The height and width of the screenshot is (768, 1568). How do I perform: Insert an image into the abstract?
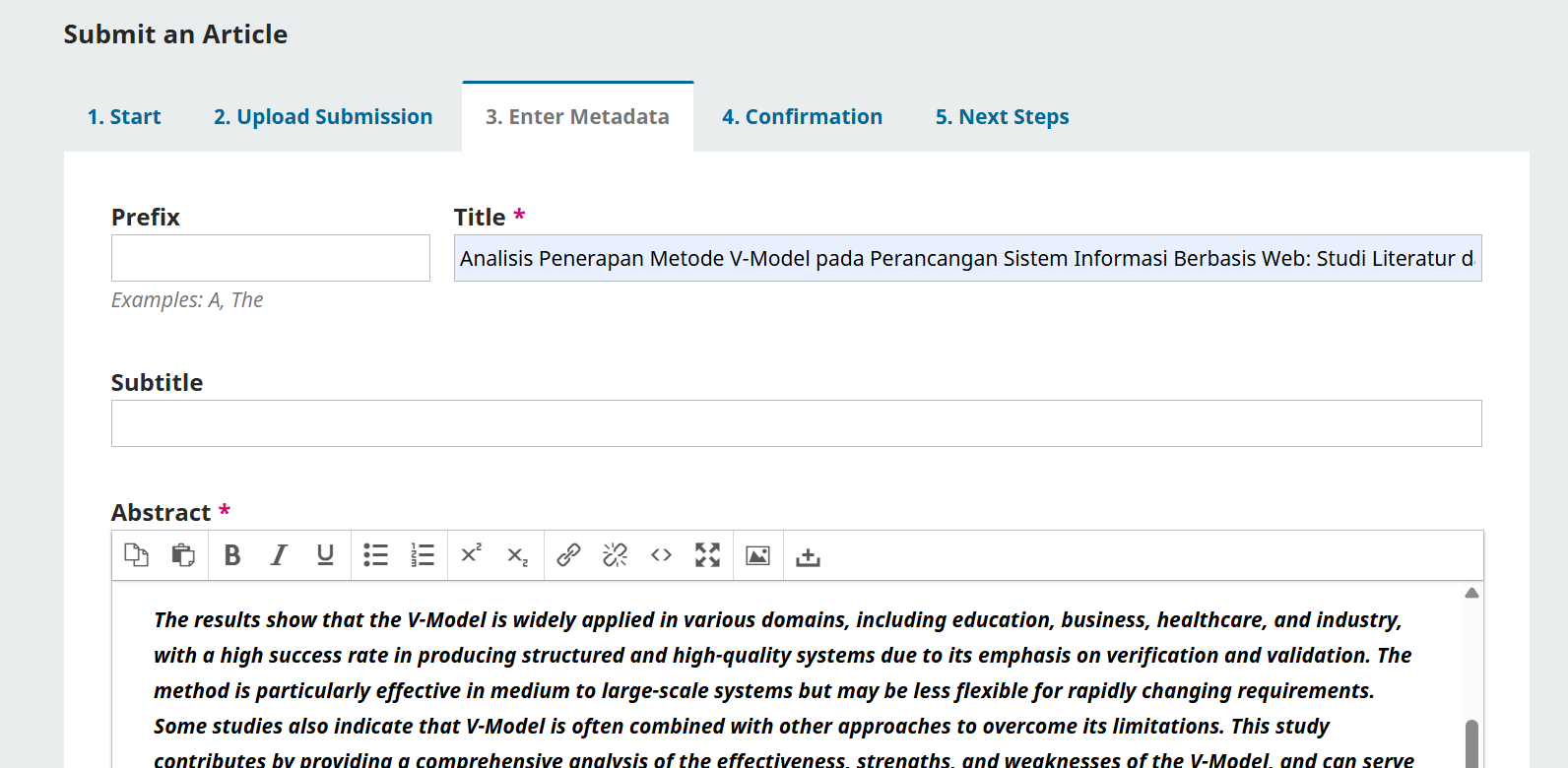click(x=757, y=555)
